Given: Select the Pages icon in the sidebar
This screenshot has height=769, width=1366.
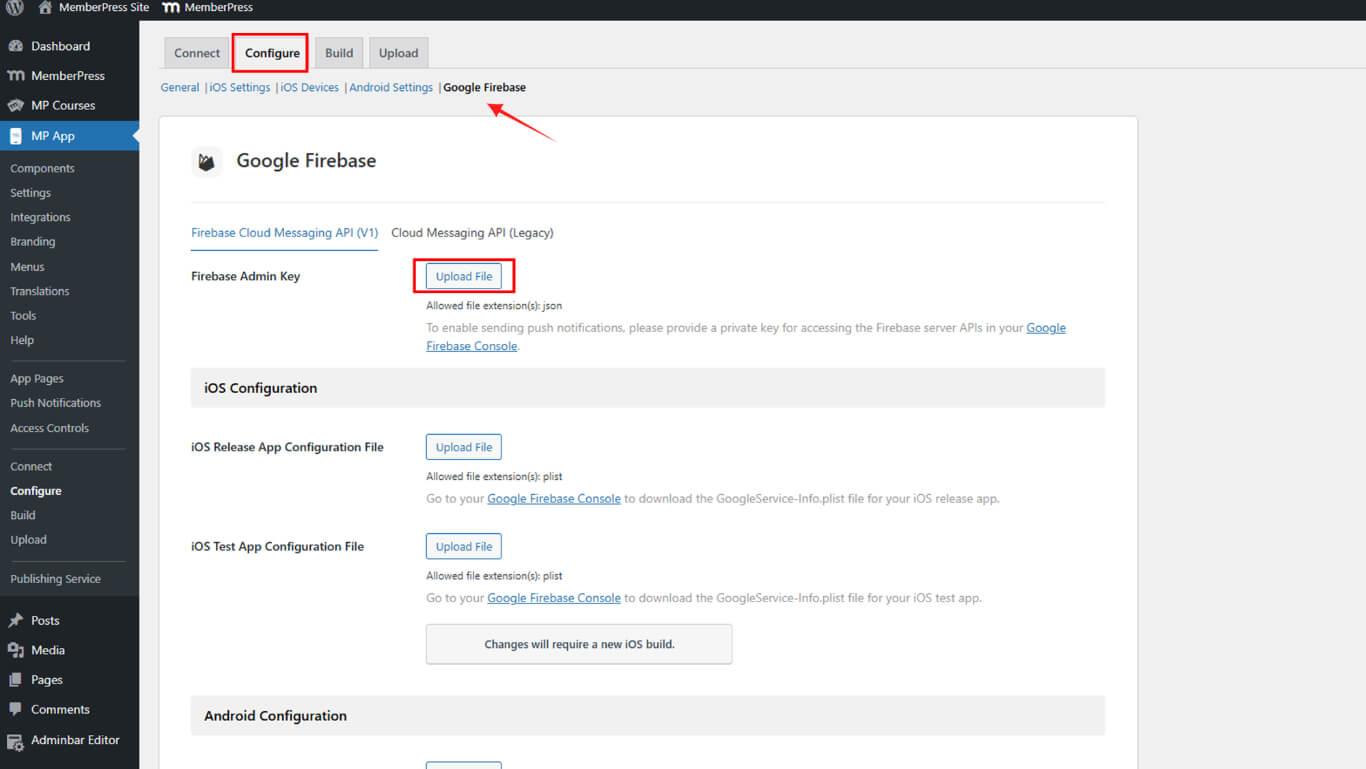Looking at the screenshot, I should click(17, 680).
